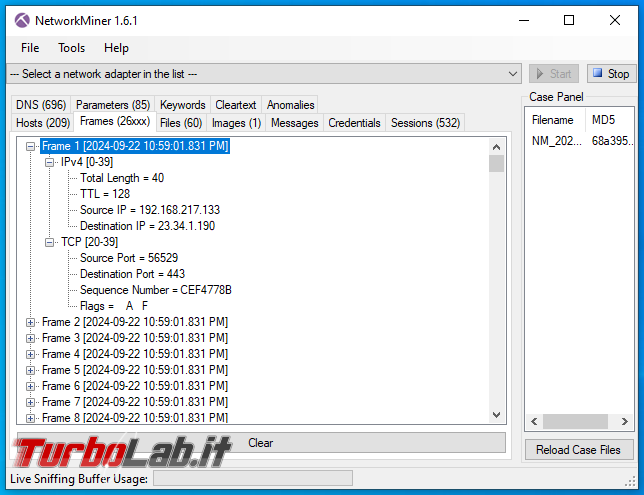The width and height of the screenshot is (644, 495).
Task: Select the NM_202... case file entry
Action: (557, 141)
